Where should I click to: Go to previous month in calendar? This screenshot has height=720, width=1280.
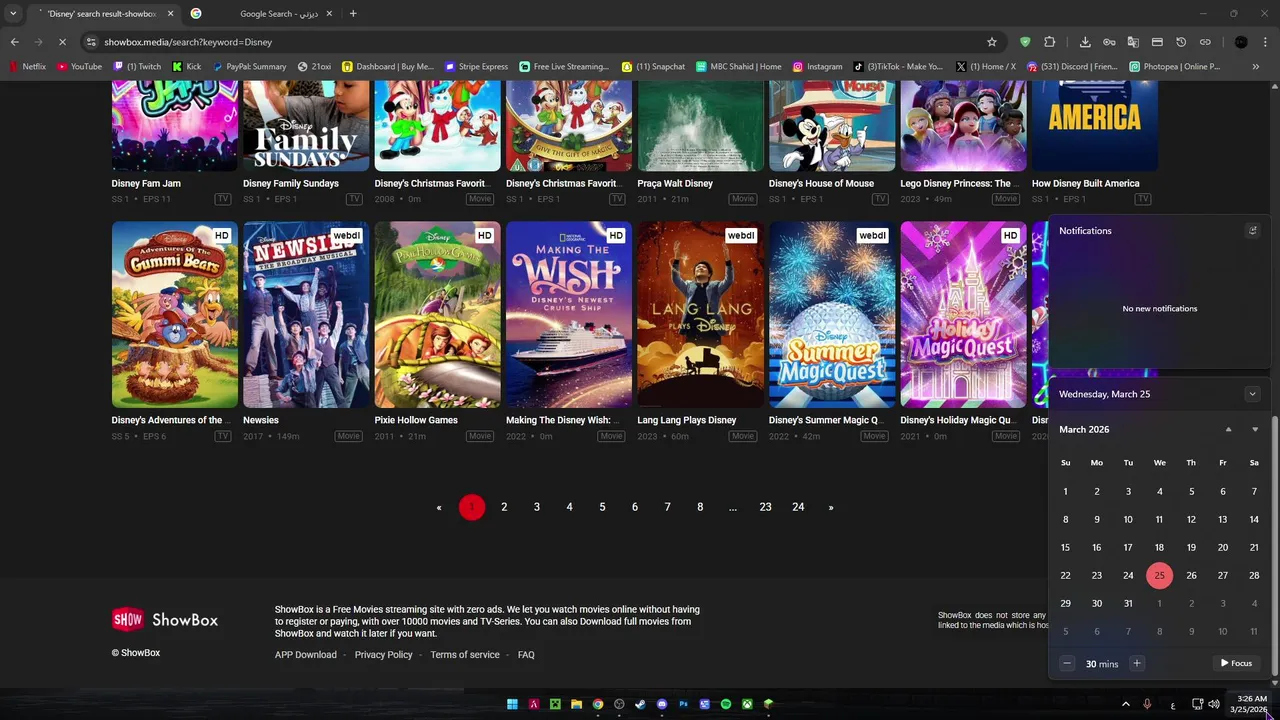coord(1228,429)
